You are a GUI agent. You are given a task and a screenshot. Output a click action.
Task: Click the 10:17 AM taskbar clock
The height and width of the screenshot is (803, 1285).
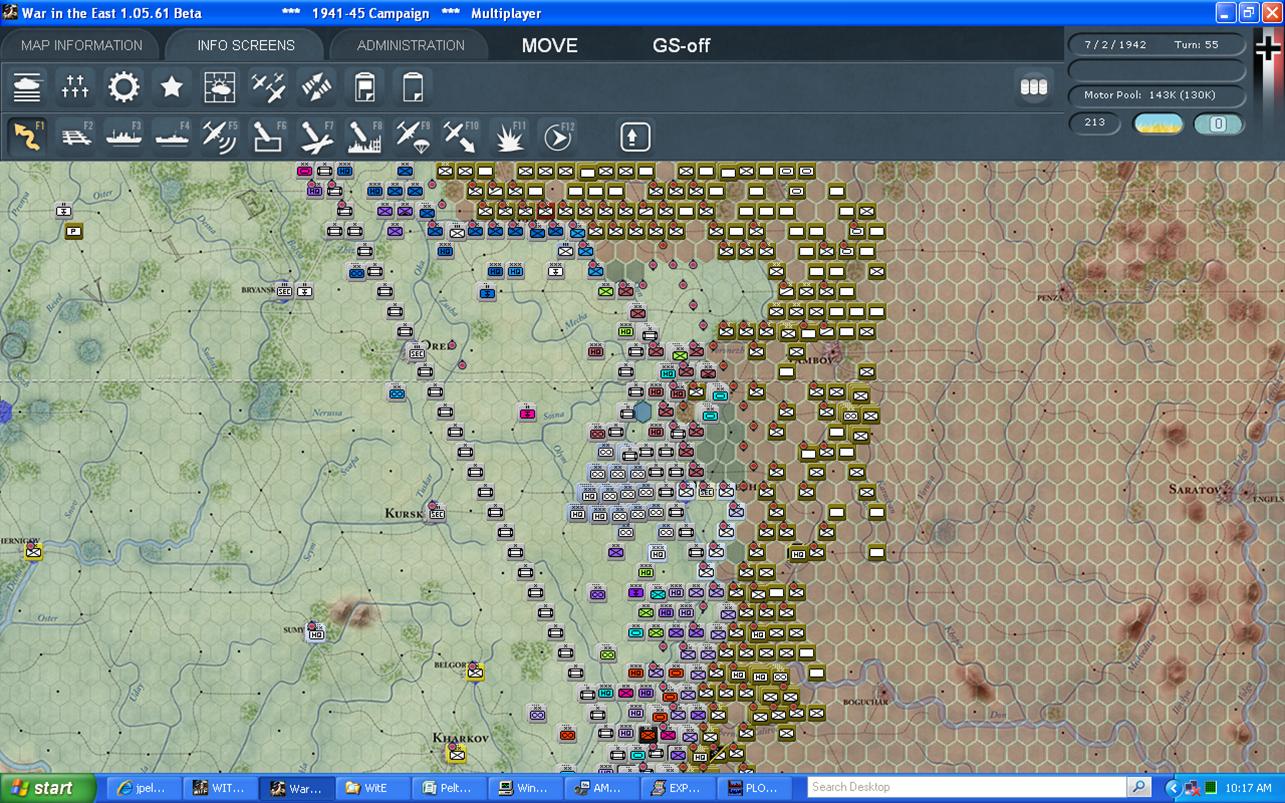pyautogui.click(x=1248, y=788)
